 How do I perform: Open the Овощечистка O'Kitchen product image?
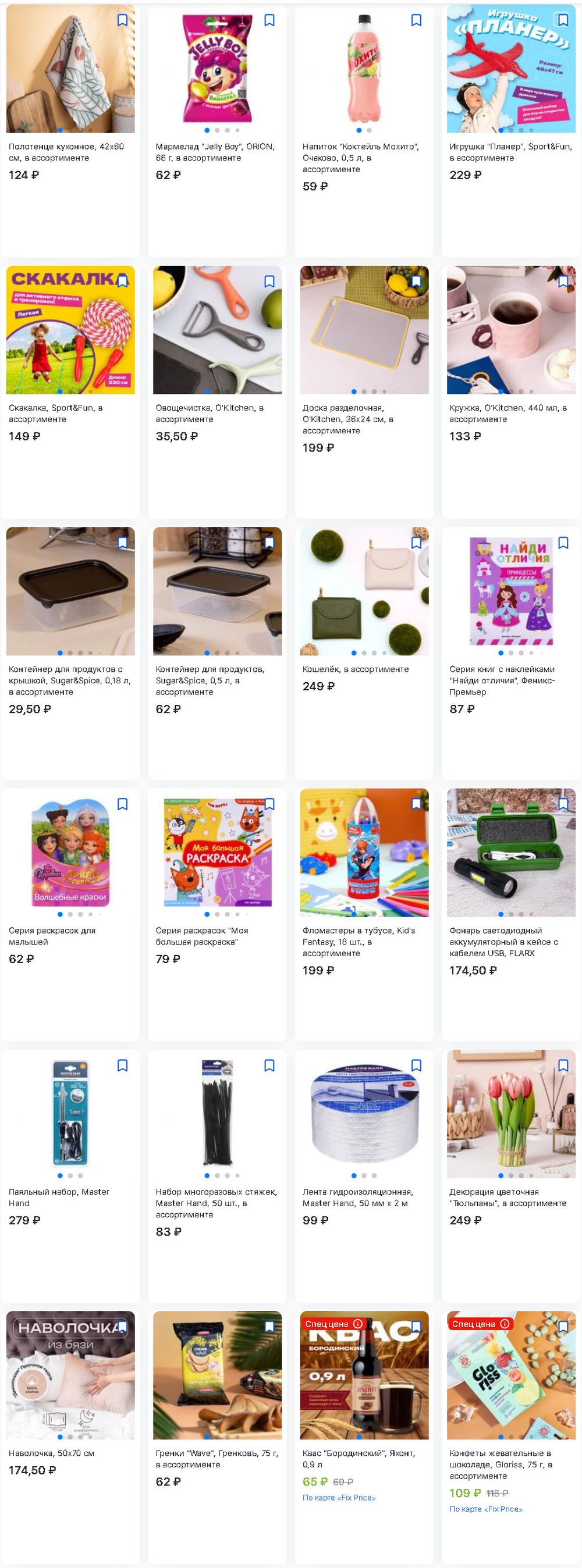(x=218, y=329)
